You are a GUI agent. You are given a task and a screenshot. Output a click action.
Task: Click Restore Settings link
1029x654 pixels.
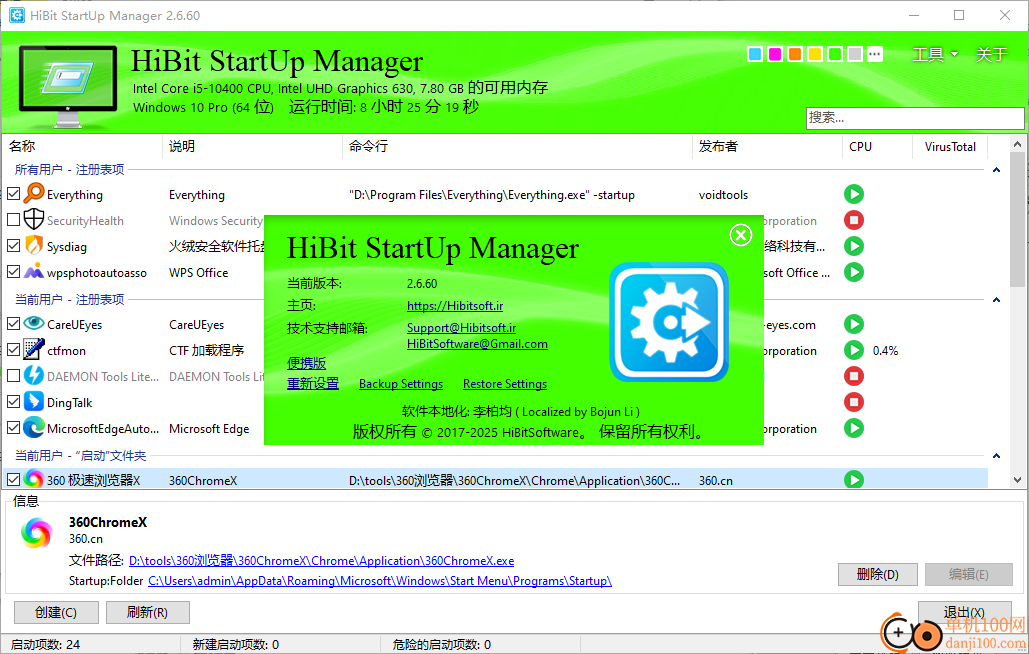[505, 384]
